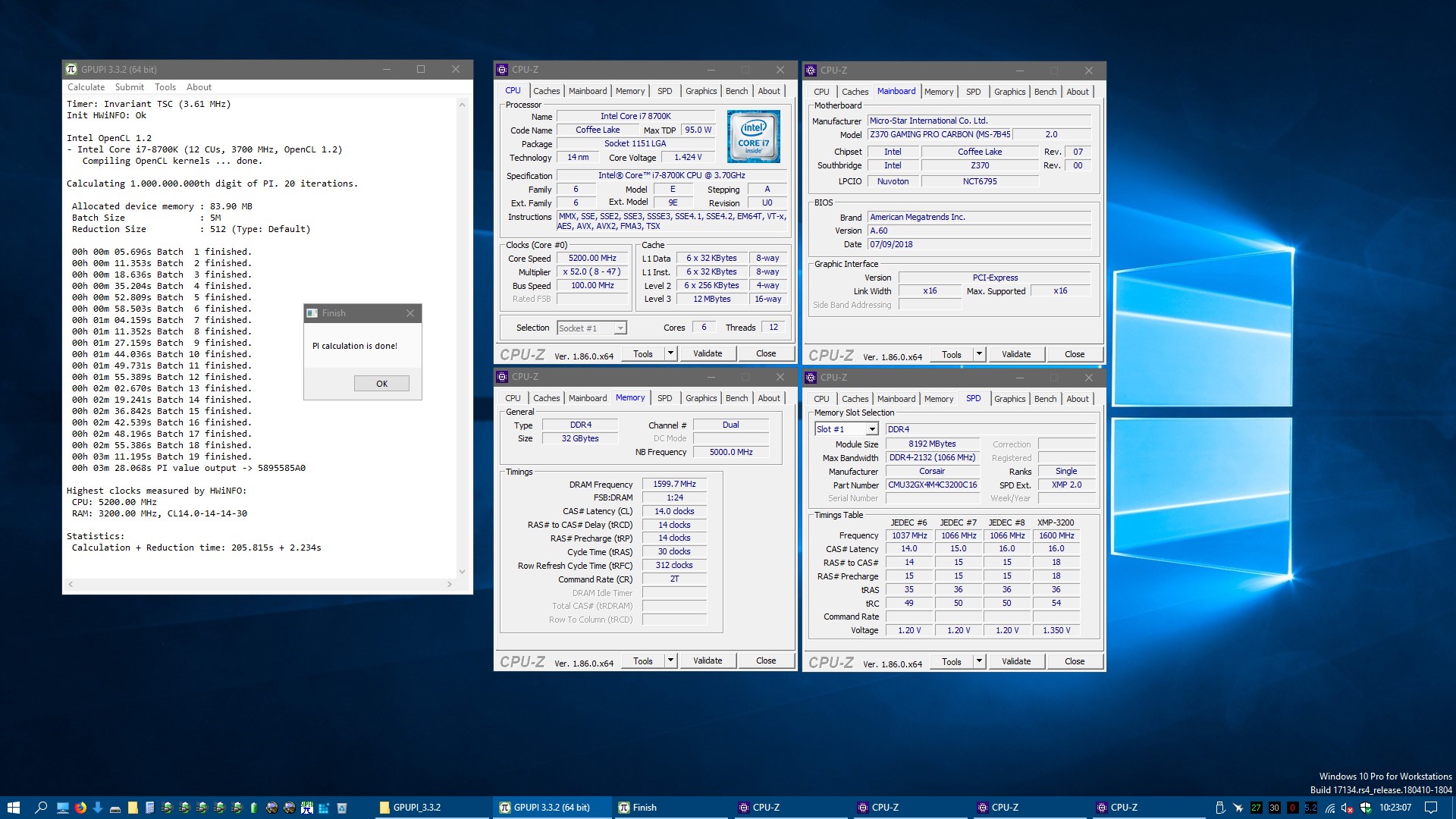Click Z370 GAMING PRO CARBON model field

click(940, 134)
